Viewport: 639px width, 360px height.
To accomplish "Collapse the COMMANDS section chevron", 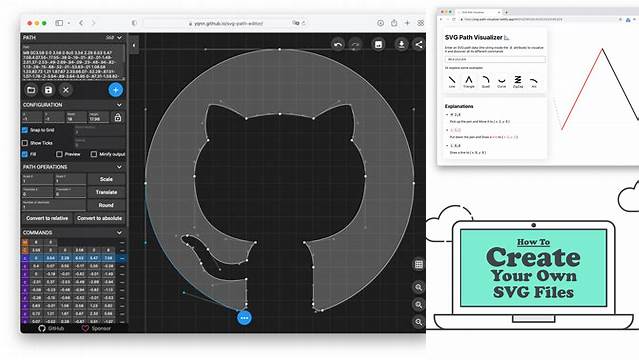I will pyautogui.click(x=119, y=232).
